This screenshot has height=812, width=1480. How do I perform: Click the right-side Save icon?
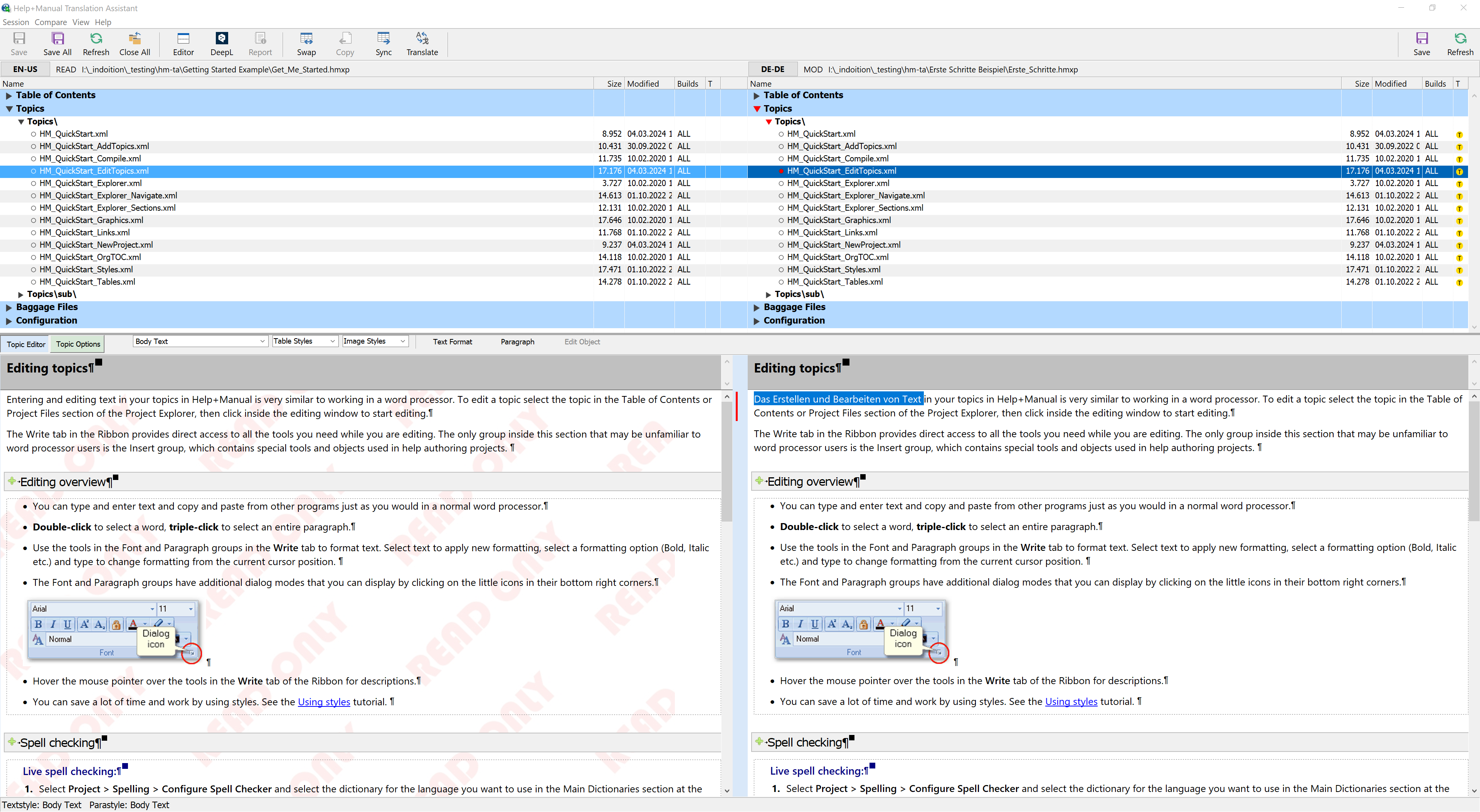point(1421,44)
